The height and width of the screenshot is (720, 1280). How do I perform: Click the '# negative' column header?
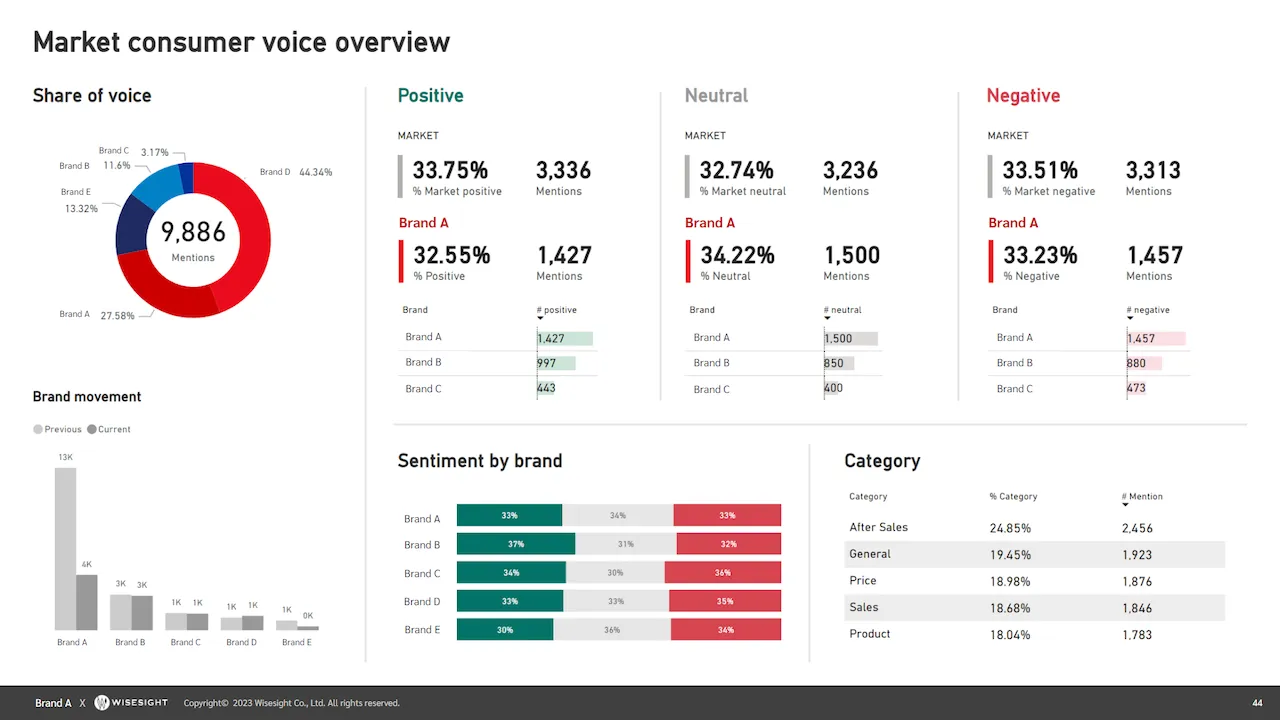tap(1148, 310)
